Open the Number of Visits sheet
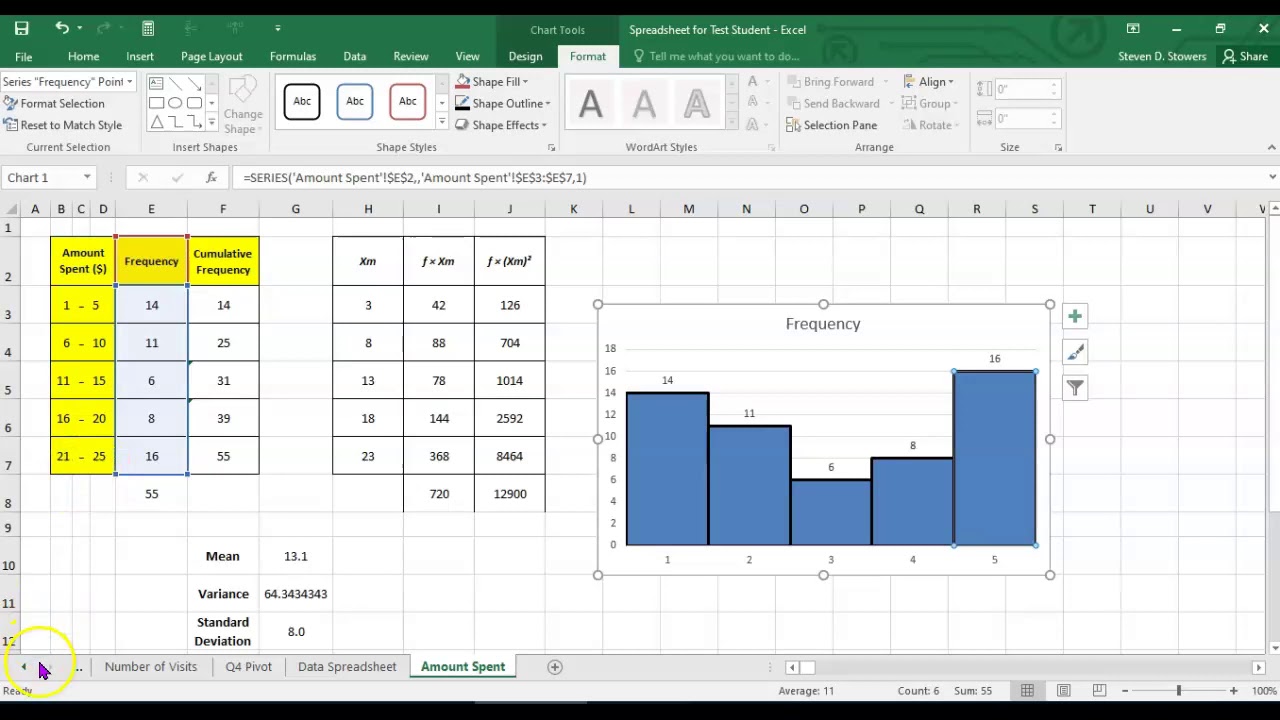The image size is (1280, 720). pyautogui.click(x=151, y=667)
